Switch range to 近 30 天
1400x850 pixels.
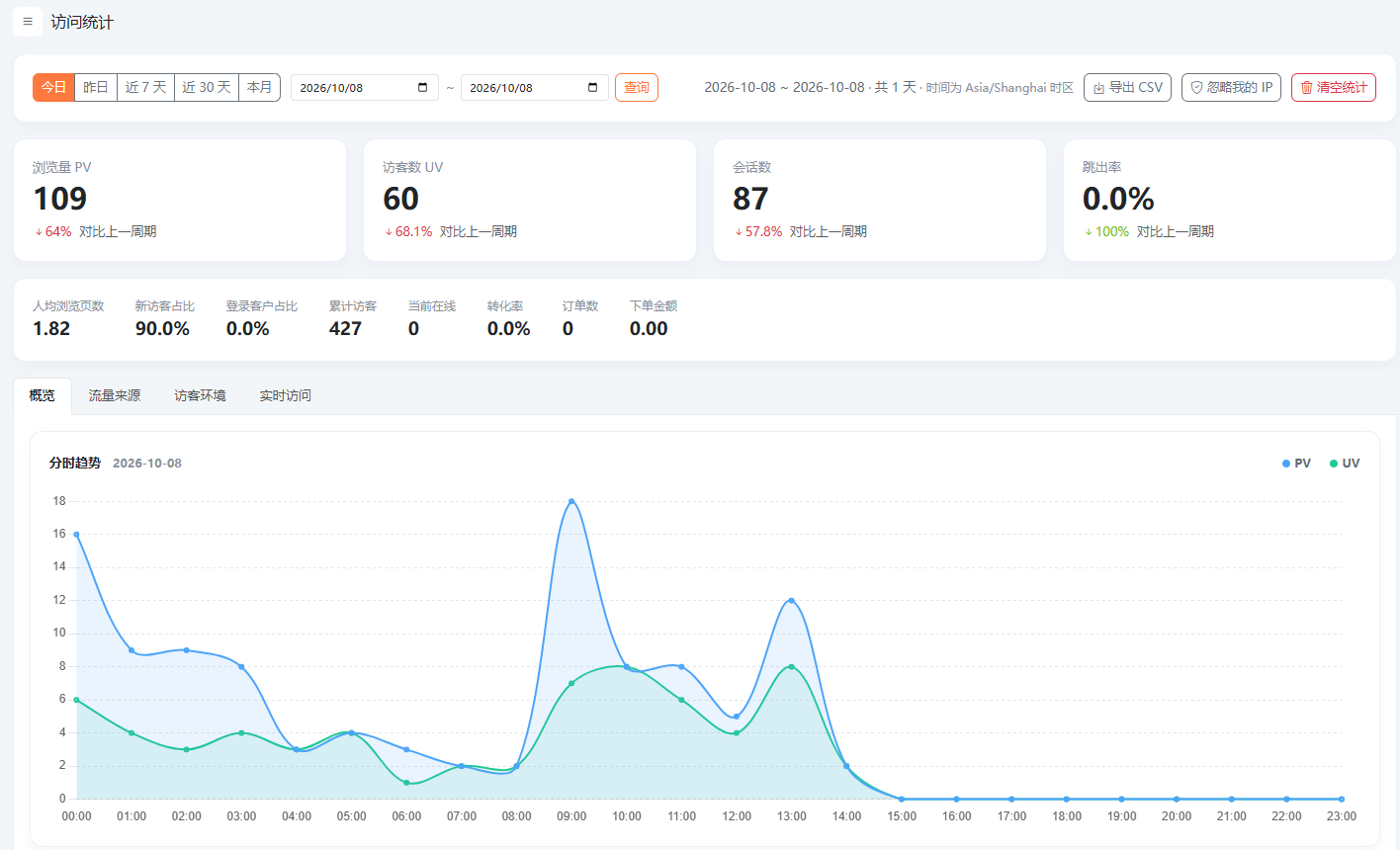pyautogui.click(x=206, y=87)
